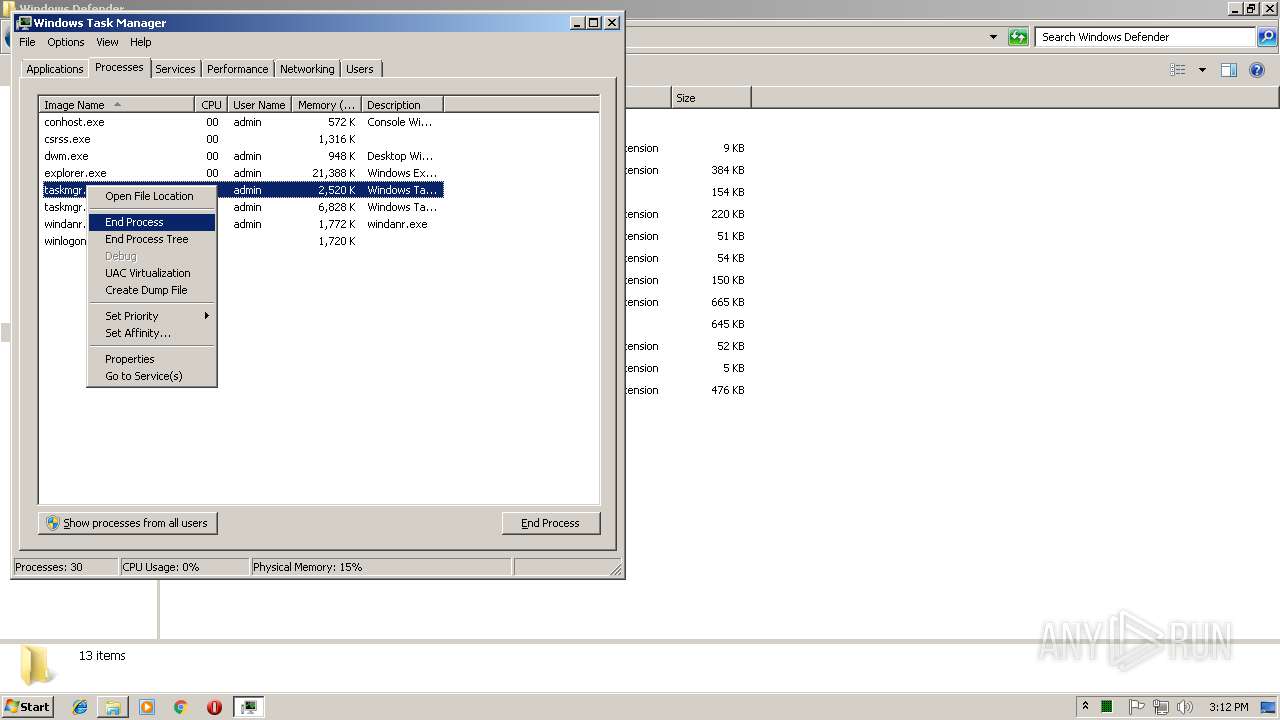Sort by the CPU column header
The image size is (1280, 720).
pyautogui.click(x=211, y=105)
